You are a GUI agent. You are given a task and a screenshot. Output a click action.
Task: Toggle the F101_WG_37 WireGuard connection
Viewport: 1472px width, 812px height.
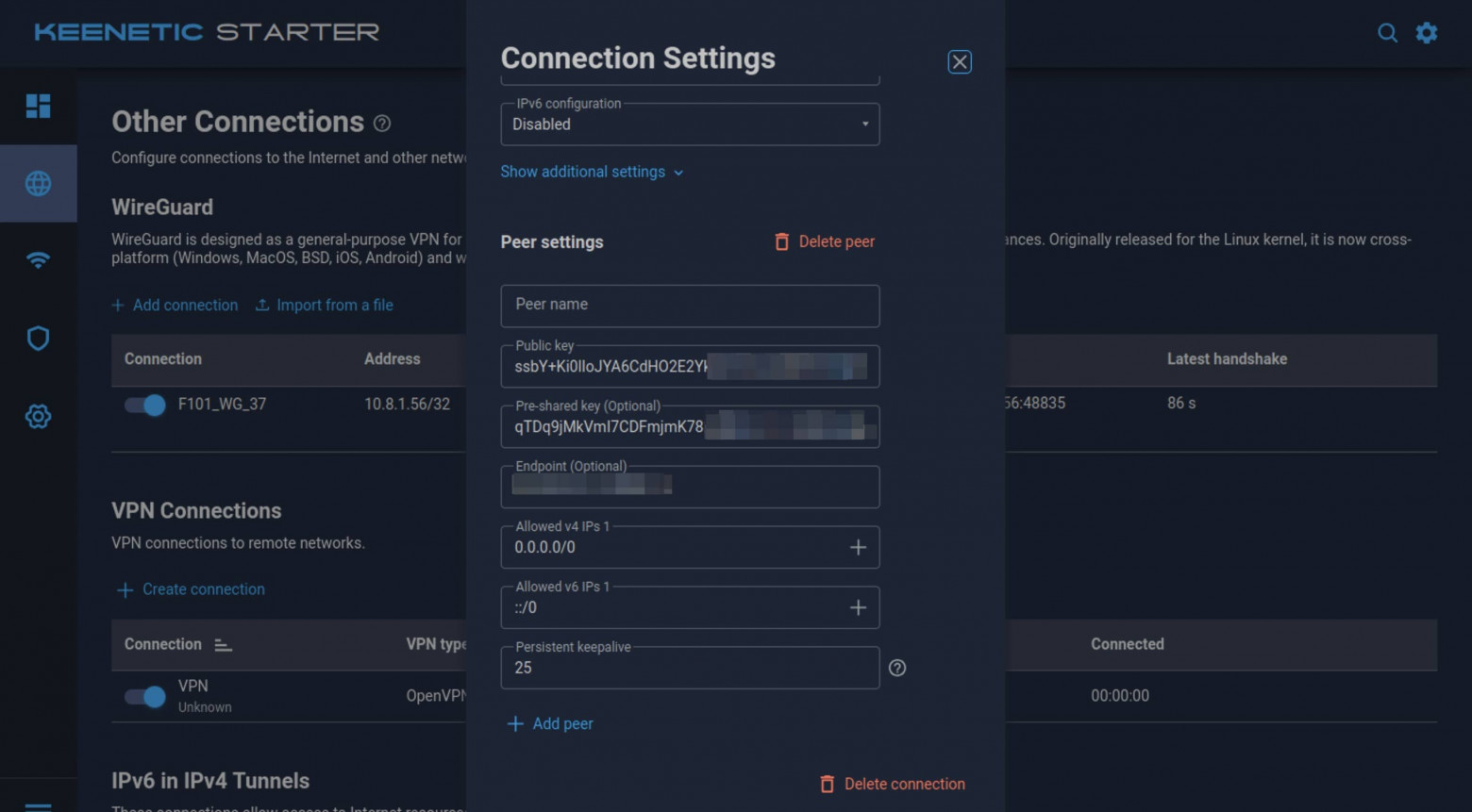(144, 405)
